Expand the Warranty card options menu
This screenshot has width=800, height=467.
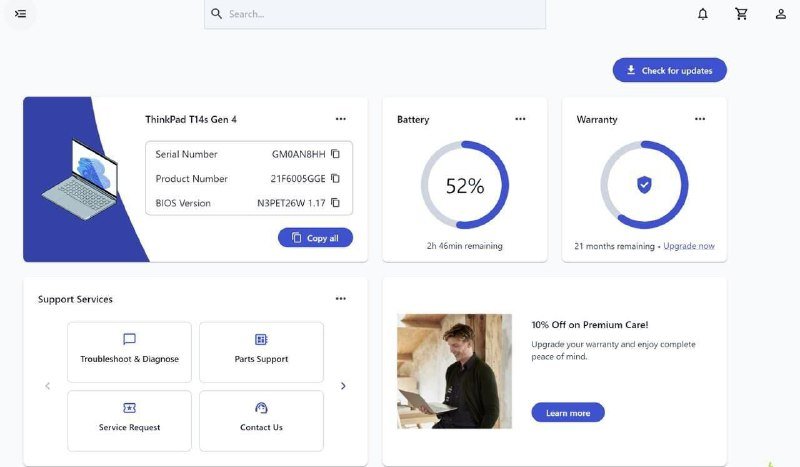coord(700,119)
